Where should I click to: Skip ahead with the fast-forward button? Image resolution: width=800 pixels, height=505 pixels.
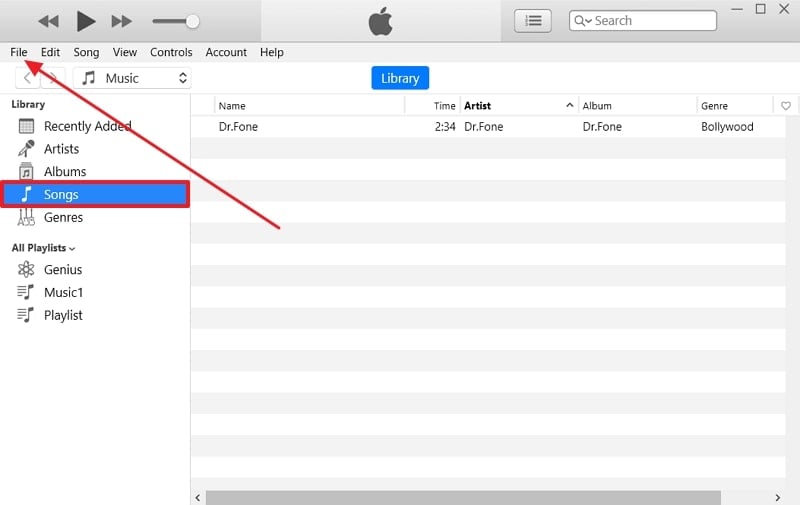coord(121,21)
